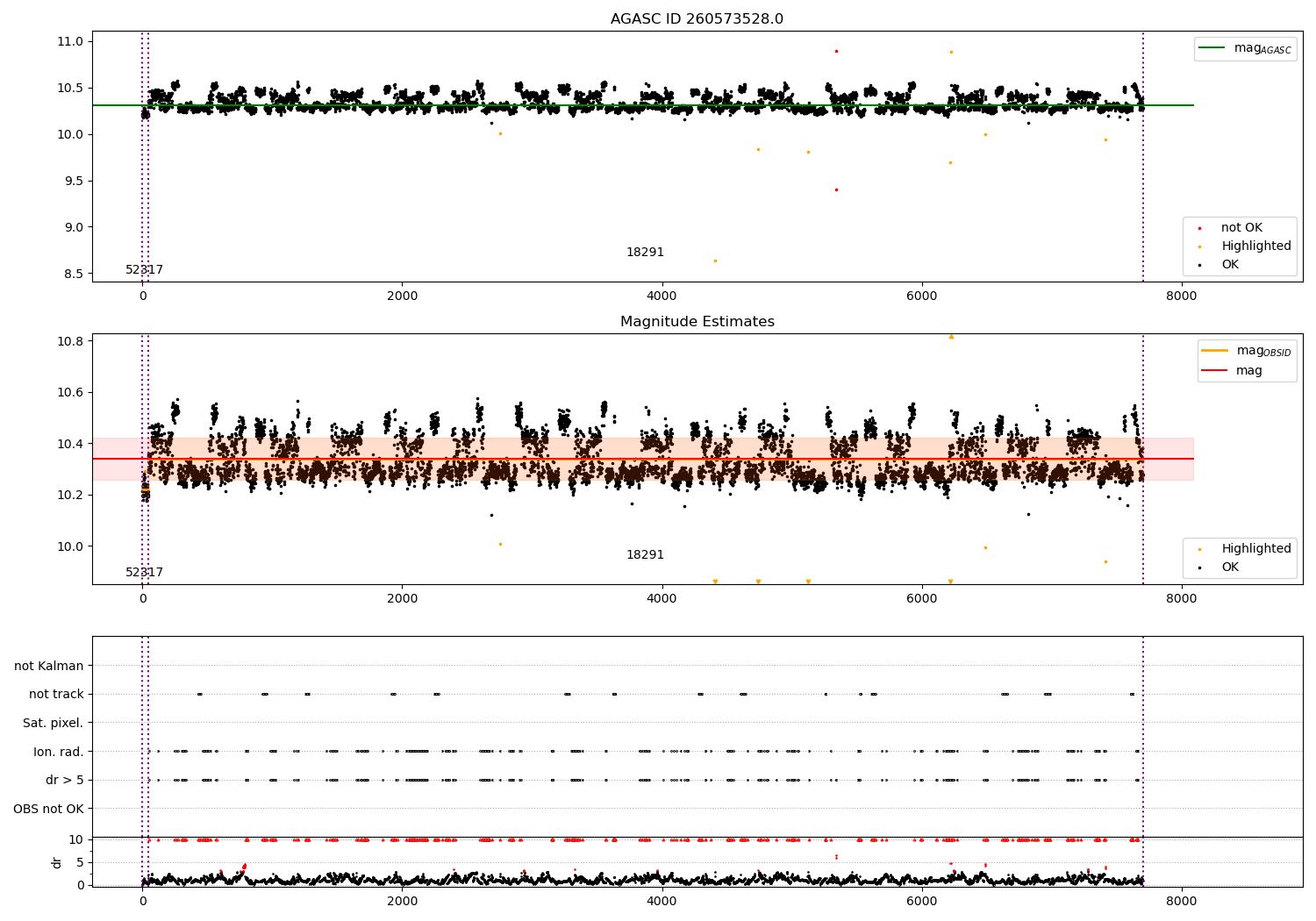Select 'Highlighted' in the middle plot legend
Screen dimensions: 1316x921
pos(1256,549)
